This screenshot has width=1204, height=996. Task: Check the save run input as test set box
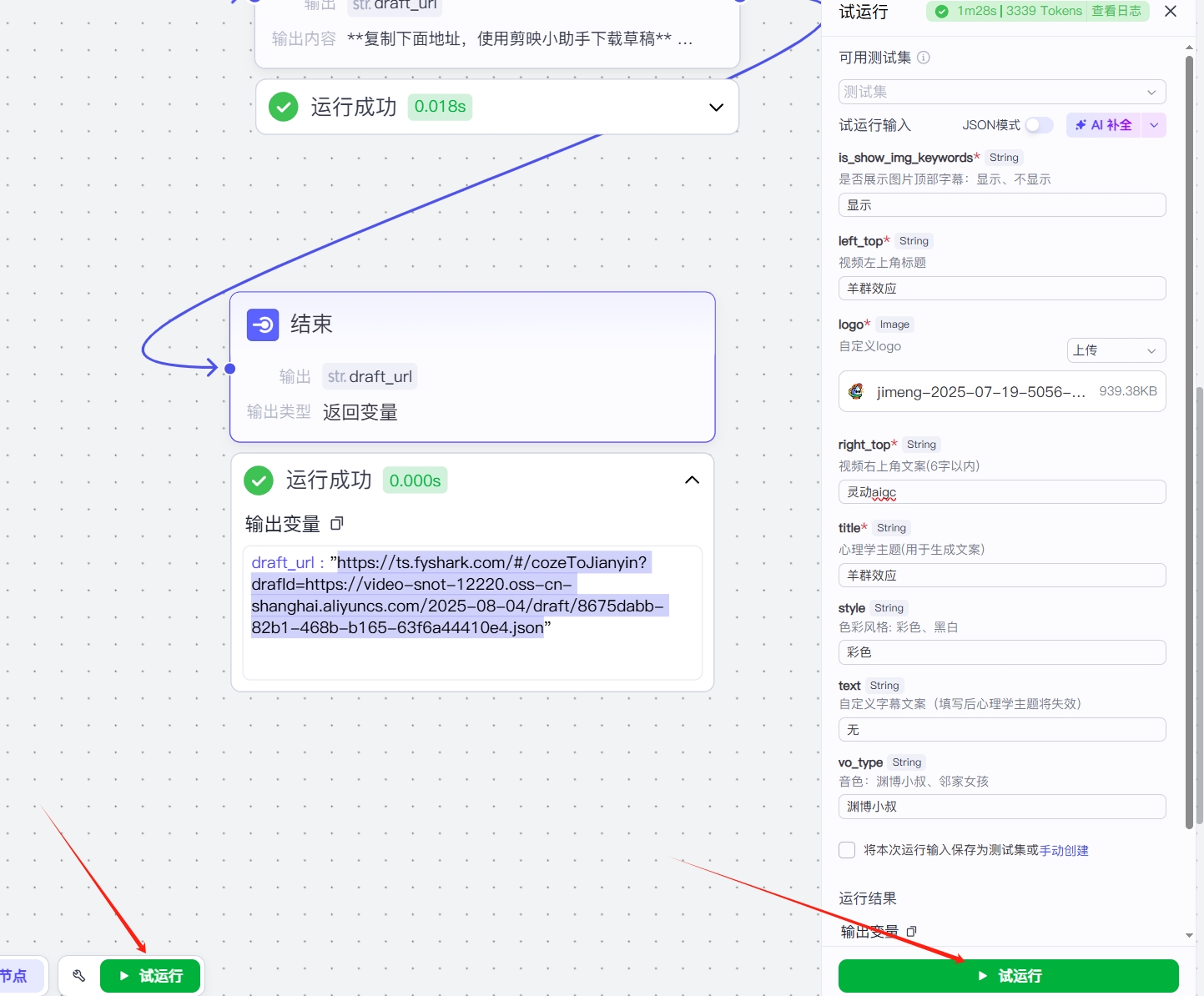pos(847,850)
